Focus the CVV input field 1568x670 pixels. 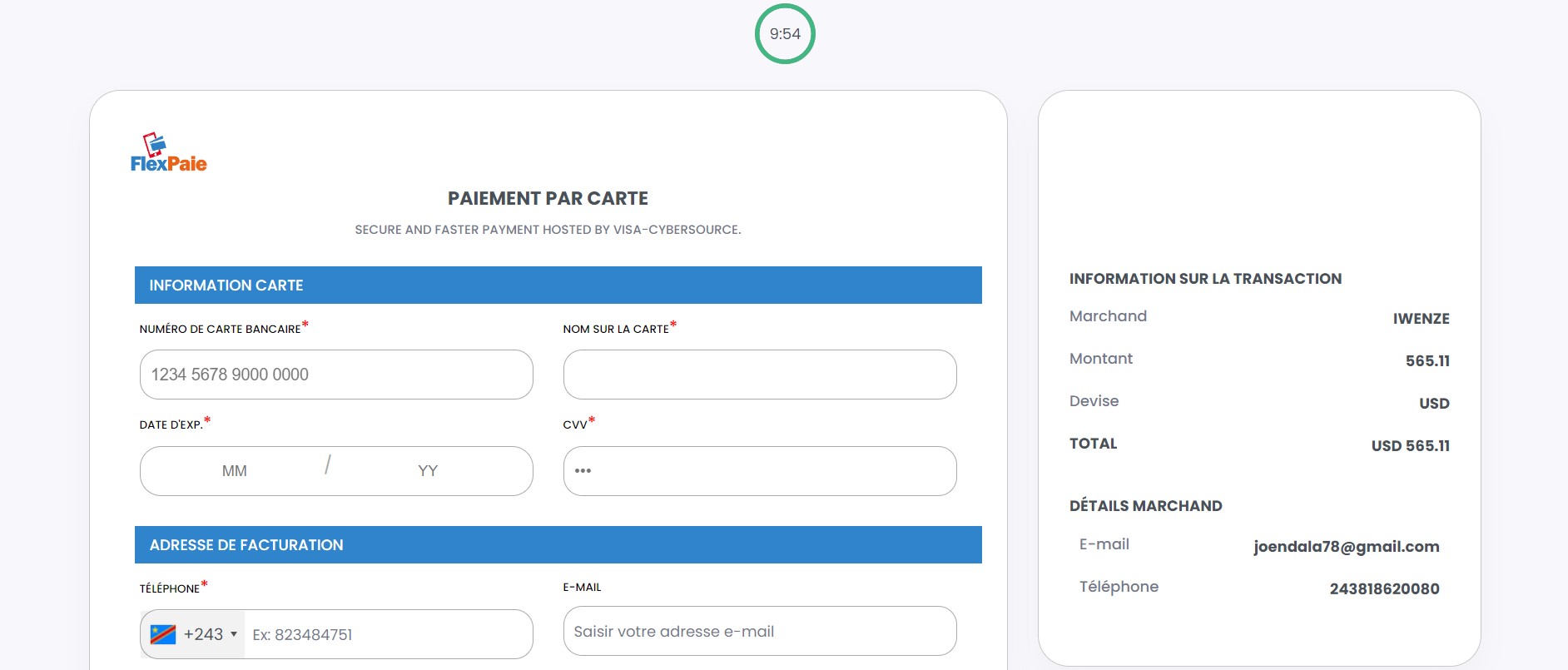(x=760, y=471)
